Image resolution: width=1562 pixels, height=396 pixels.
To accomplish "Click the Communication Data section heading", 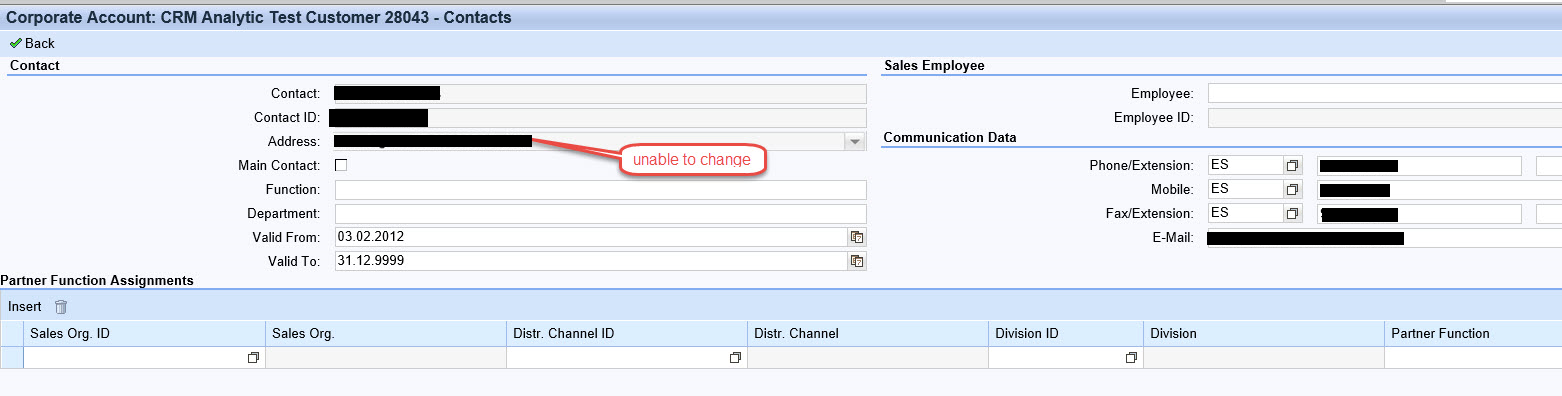I will point(950,137).
